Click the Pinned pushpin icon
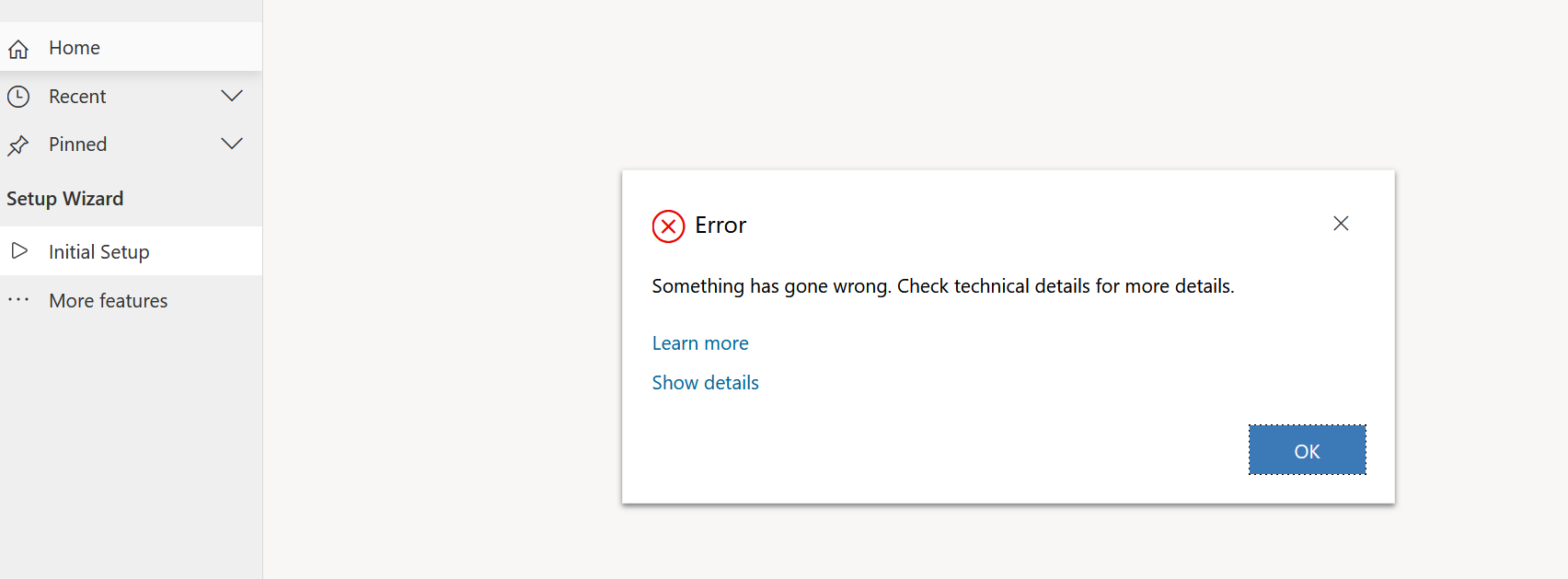This screenshot has width=1568, height=579. pos(18,145)
